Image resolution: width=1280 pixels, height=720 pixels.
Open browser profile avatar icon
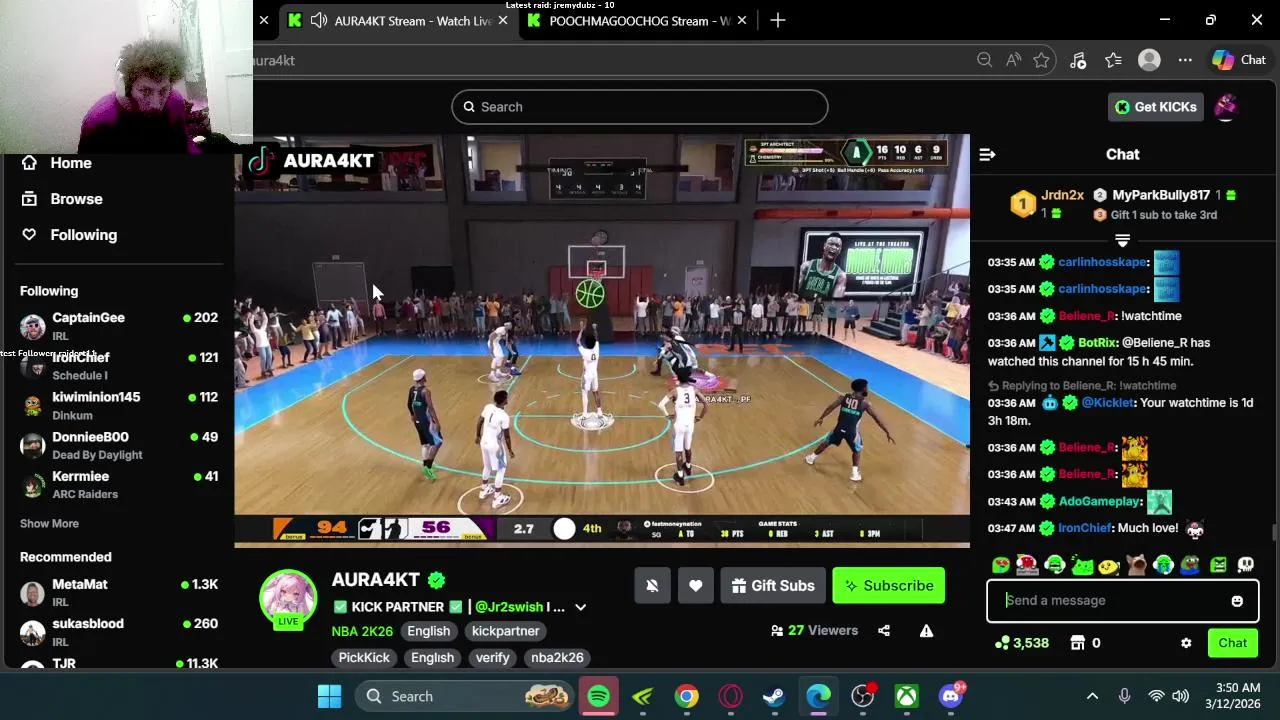point(1149,60)
